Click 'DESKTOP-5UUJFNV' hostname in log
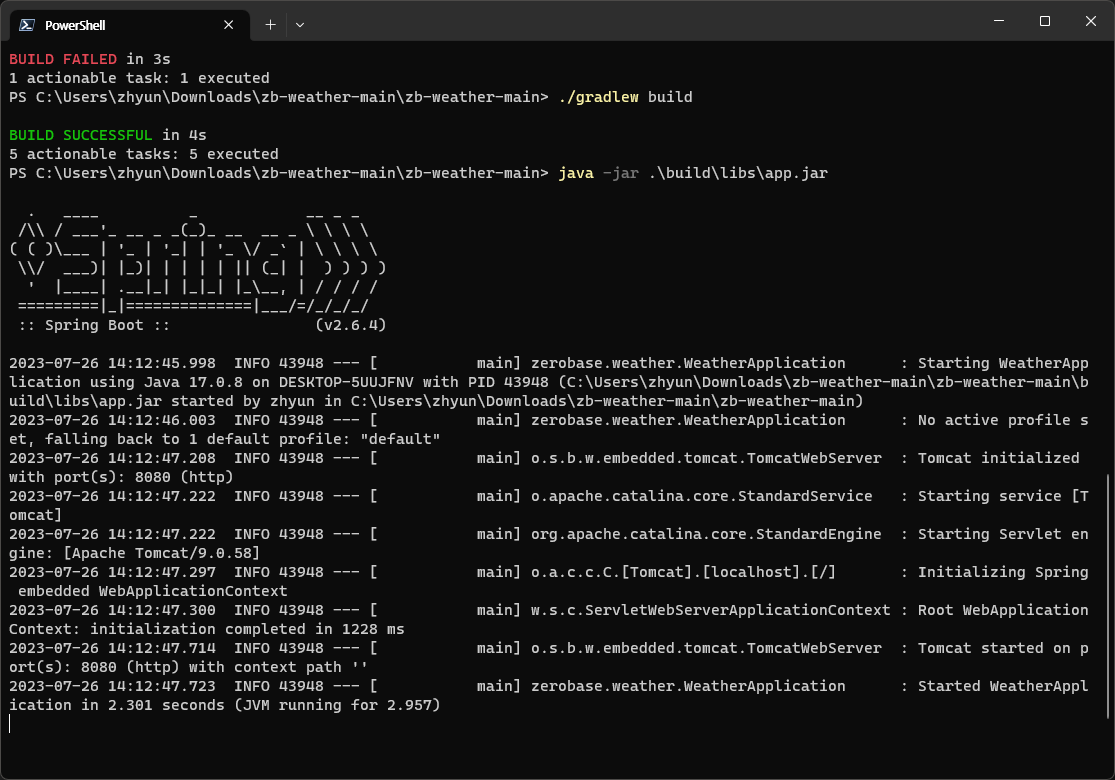 pyautogui.click(x=346, y=383)
